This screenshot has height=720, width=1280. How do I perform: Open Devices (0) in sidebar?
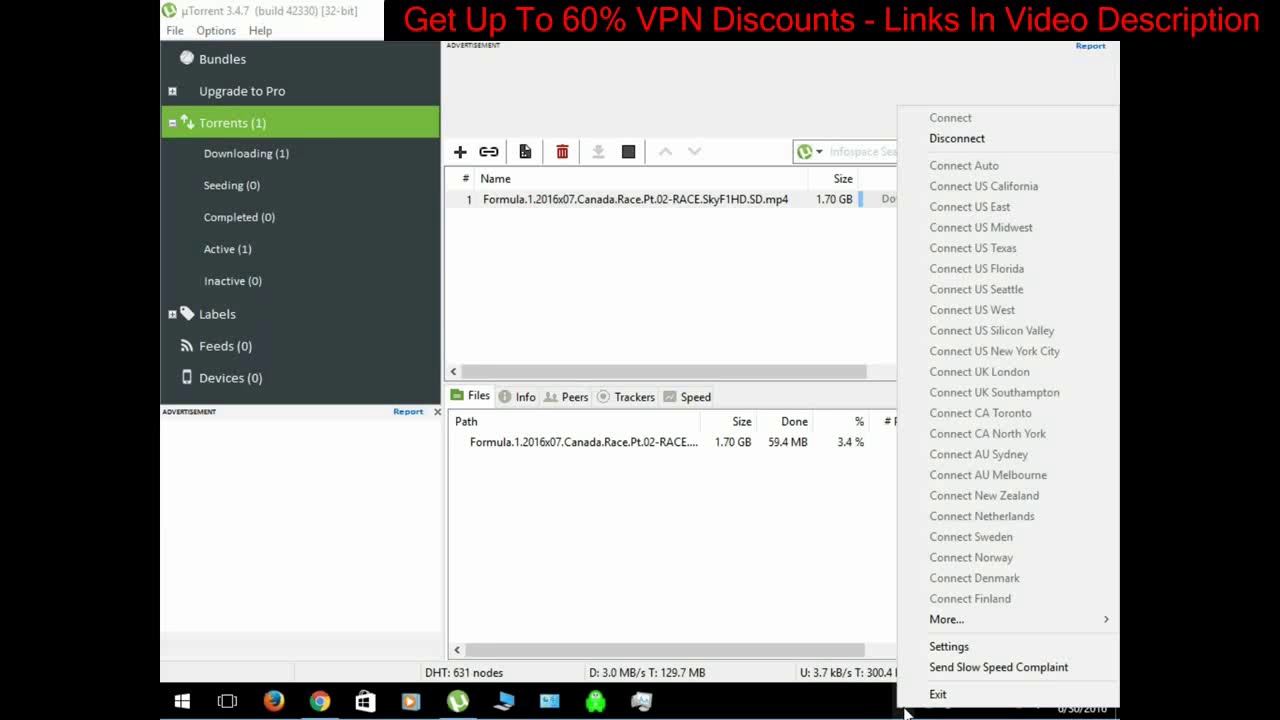(230, 378)
